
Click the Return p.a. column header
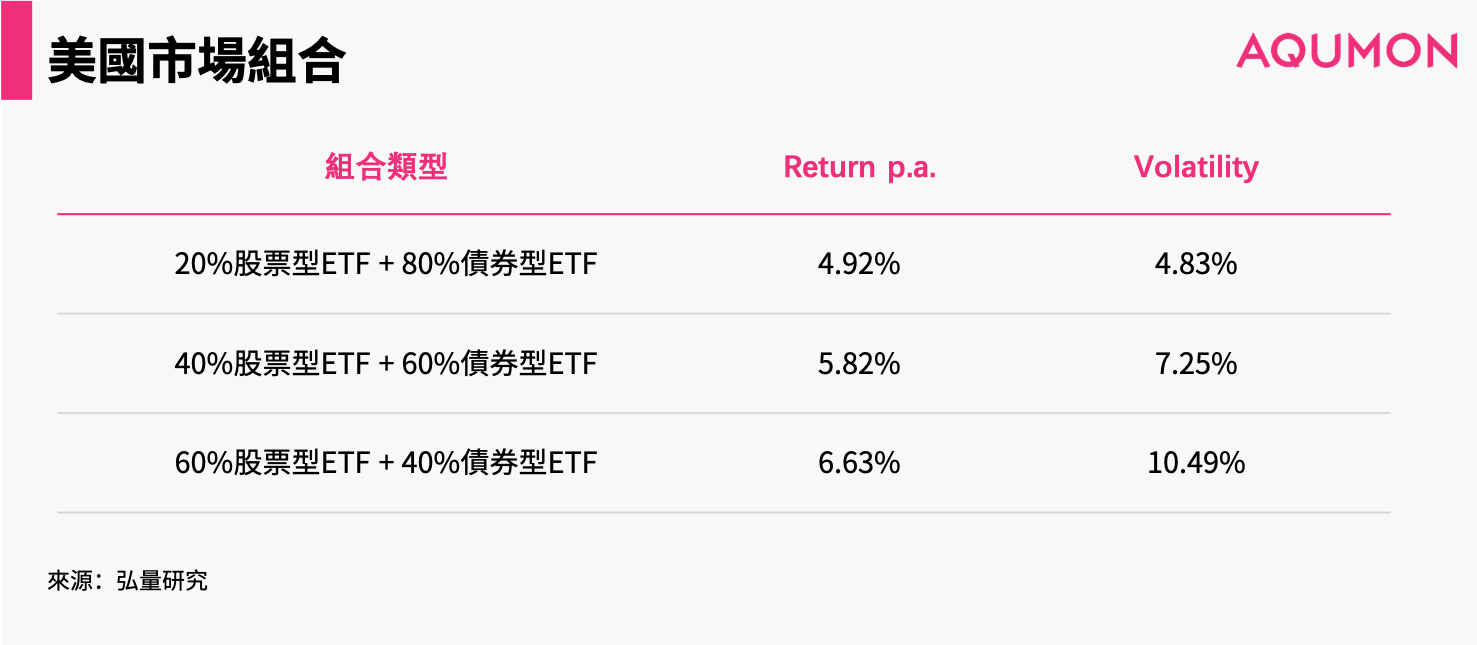860,167
